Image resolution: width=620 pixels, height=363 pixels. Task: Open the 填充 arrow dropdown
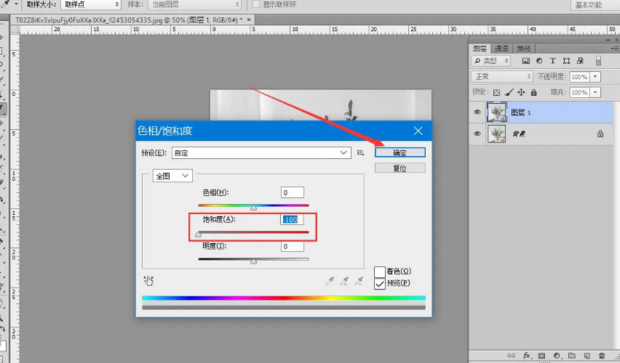(595, 93)
